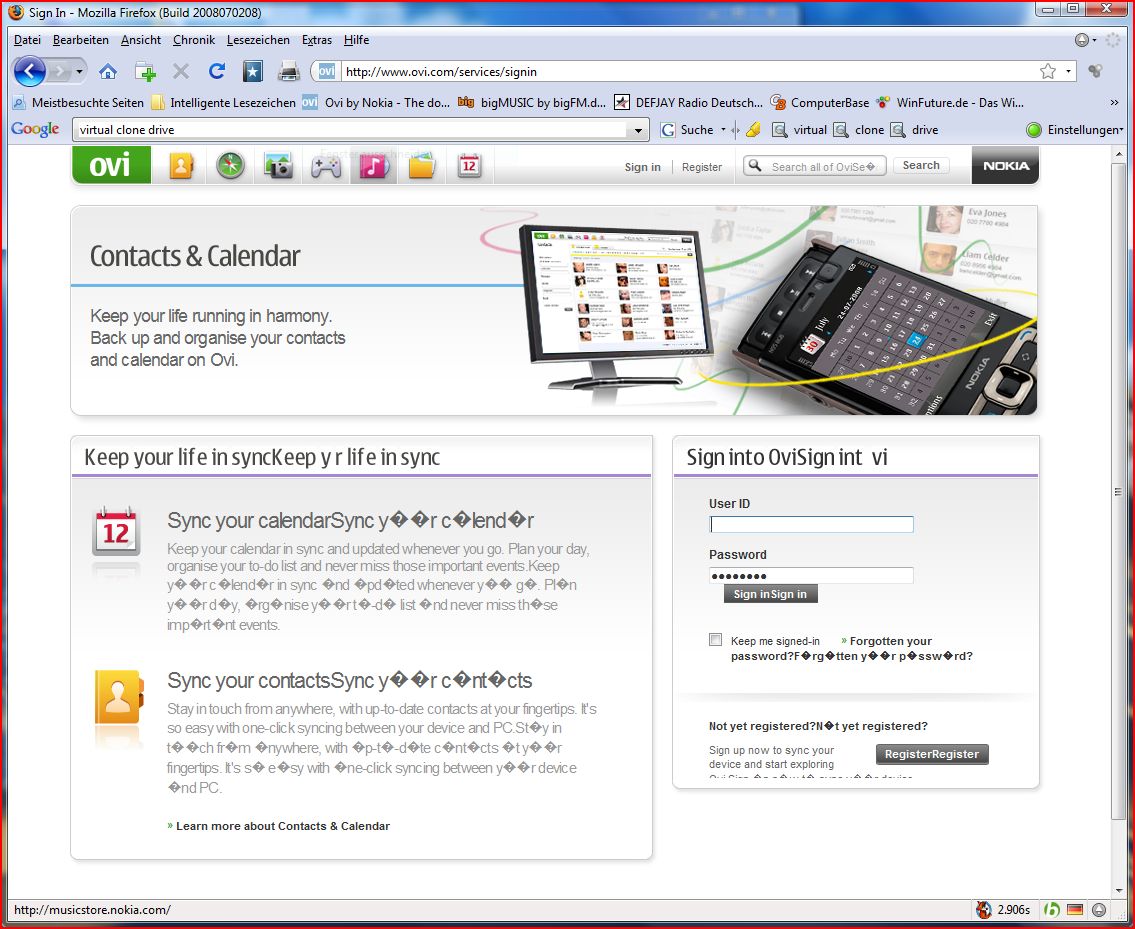The width and height of the screenshot is (1135, 929).
Task: Open the Lesezeichen menu
Action: (x=258, y=40)
